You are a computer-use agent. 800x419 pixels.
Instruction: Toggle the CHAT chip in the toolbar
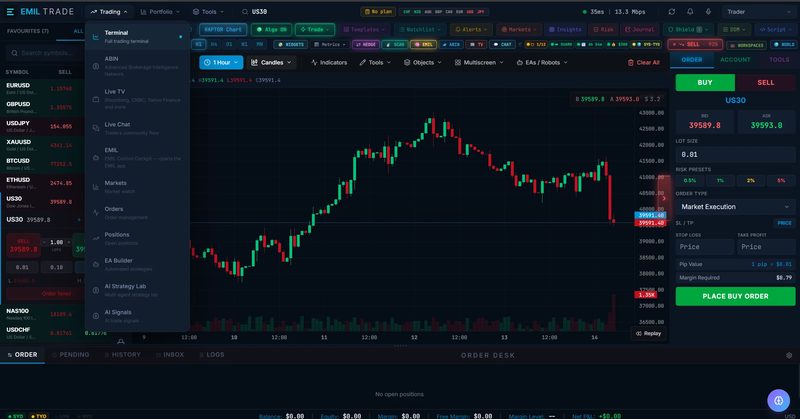503,44
